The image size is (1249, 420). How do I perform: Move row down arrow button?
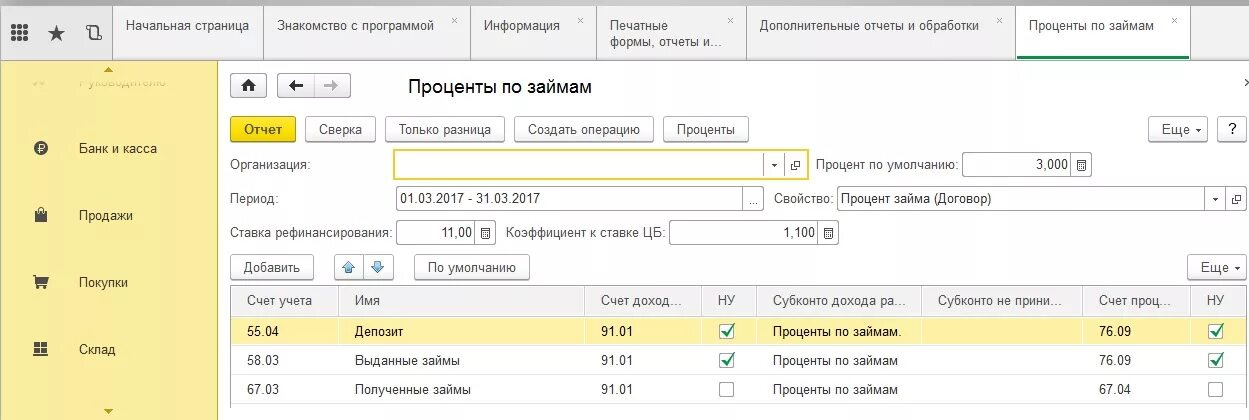click(378, 267)
